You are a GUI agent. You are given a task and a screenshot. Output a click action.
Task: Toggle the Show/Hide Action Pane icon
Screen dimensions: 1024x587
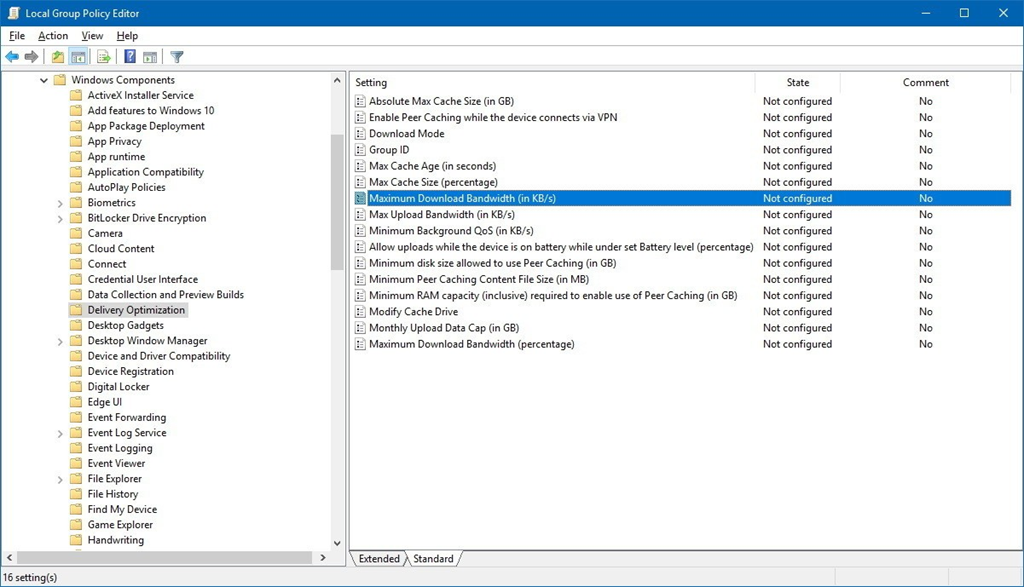pos(150,57)
